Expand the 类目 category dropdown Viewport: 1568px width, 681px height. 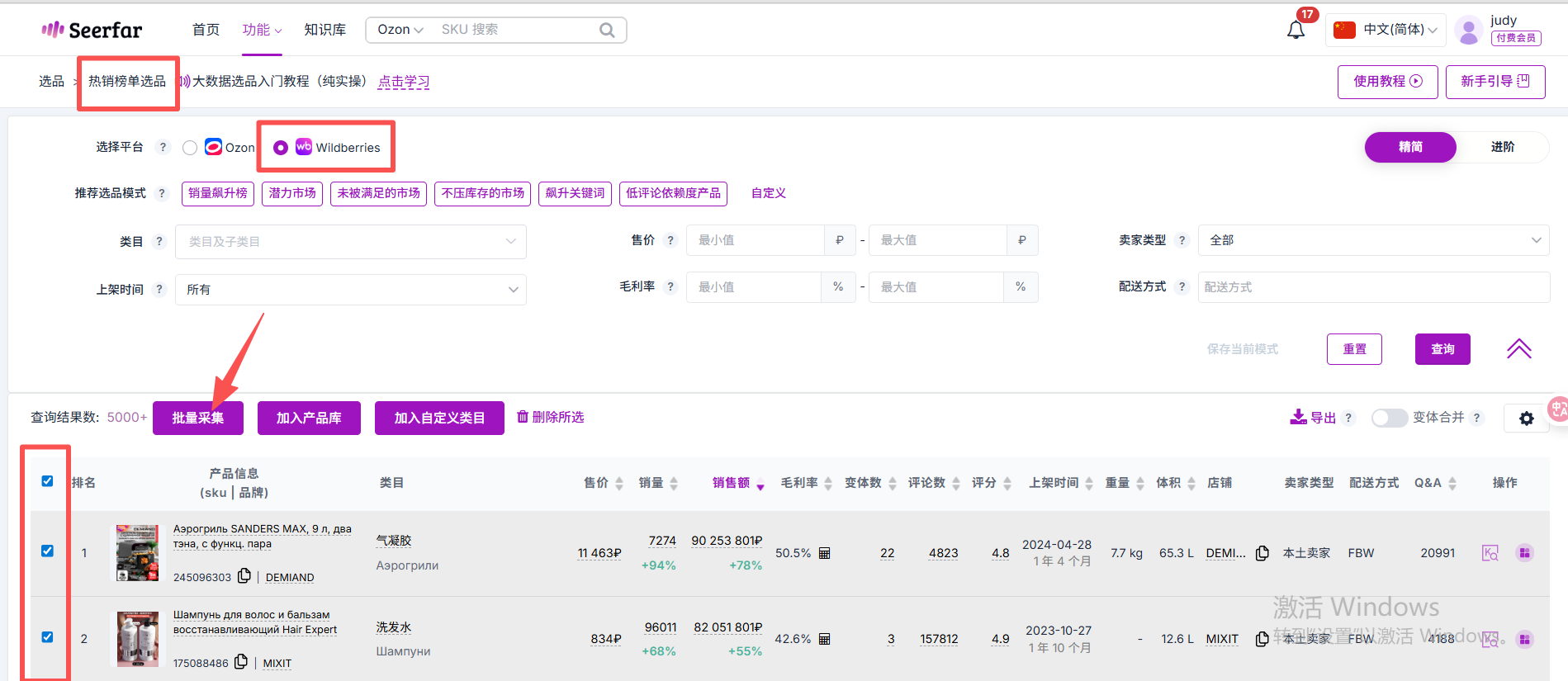350,242
